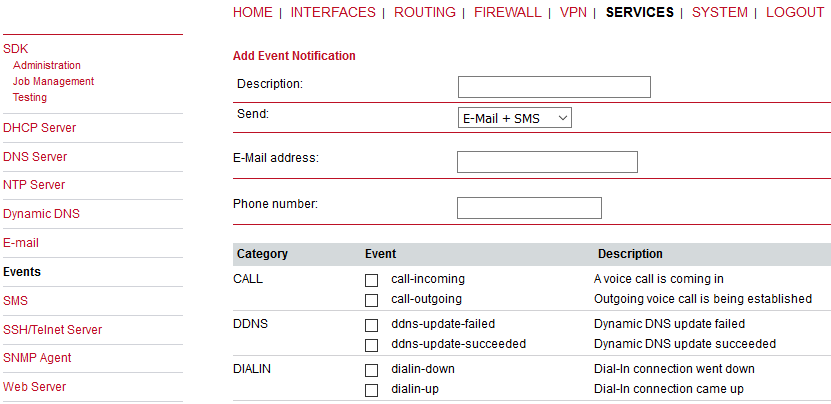Image resolution: width=831 pixels, height=404 pixels.
Task: Open DHCP Server in the sidebar
Action: coord(39,128)
